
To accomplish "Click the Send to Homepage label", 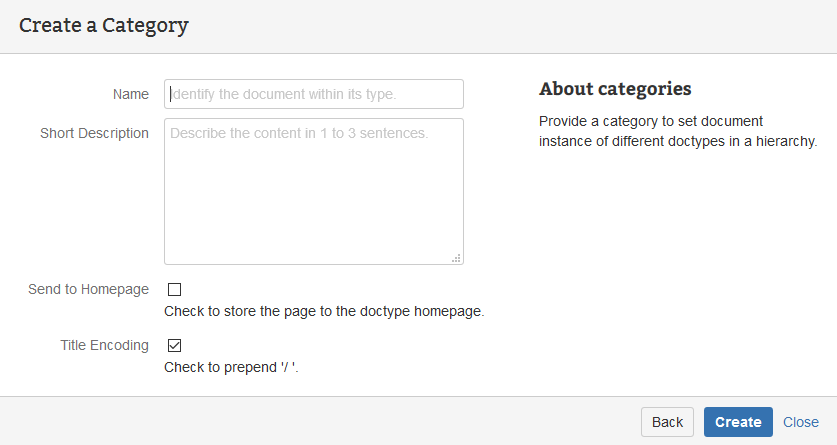I will tap(89, 289).
